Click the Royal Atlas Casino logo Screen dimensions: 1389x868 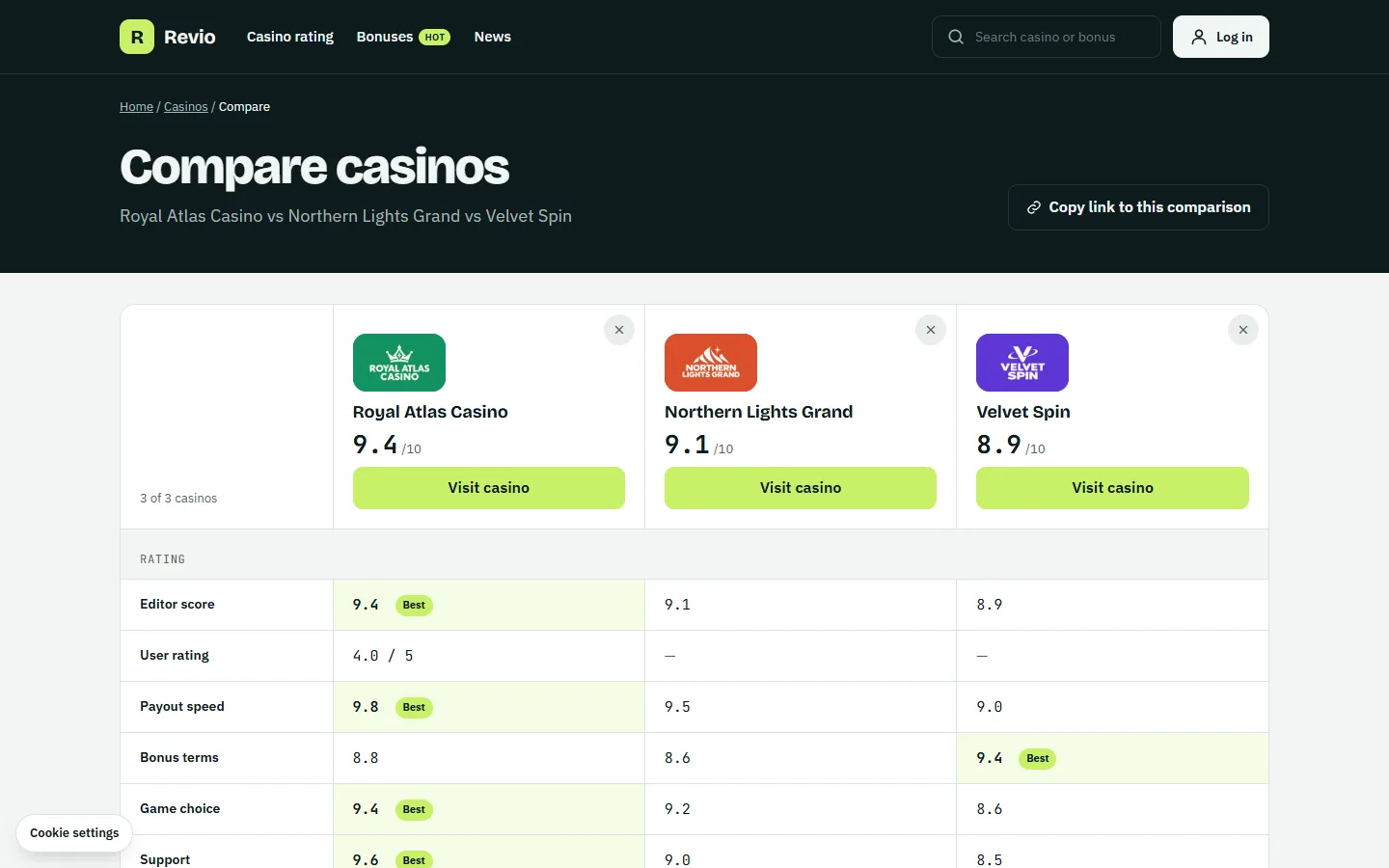pyautogui.click(x=399, y=363)
